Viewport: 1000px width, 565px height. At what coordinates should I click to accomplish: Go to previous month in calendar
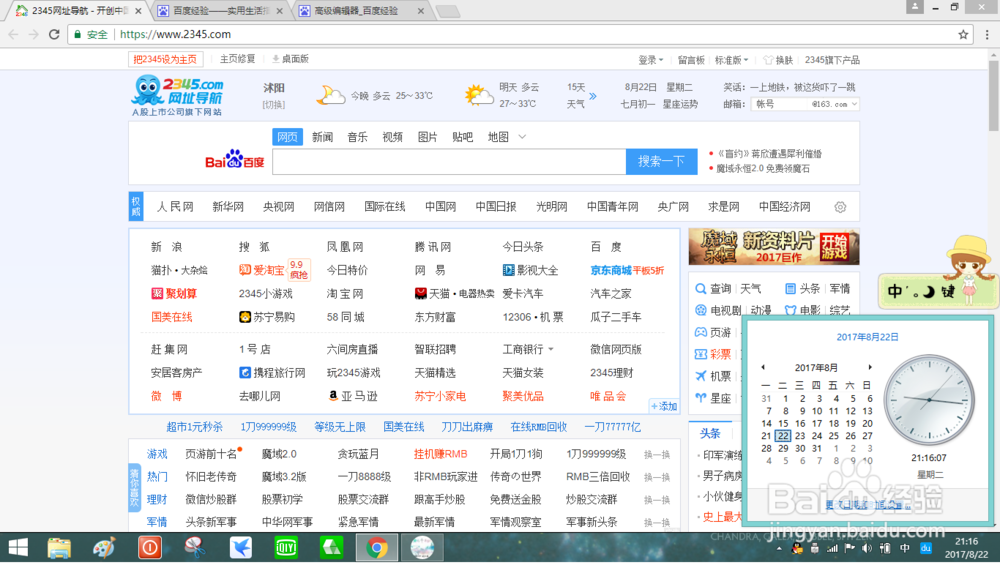point(763,367)
